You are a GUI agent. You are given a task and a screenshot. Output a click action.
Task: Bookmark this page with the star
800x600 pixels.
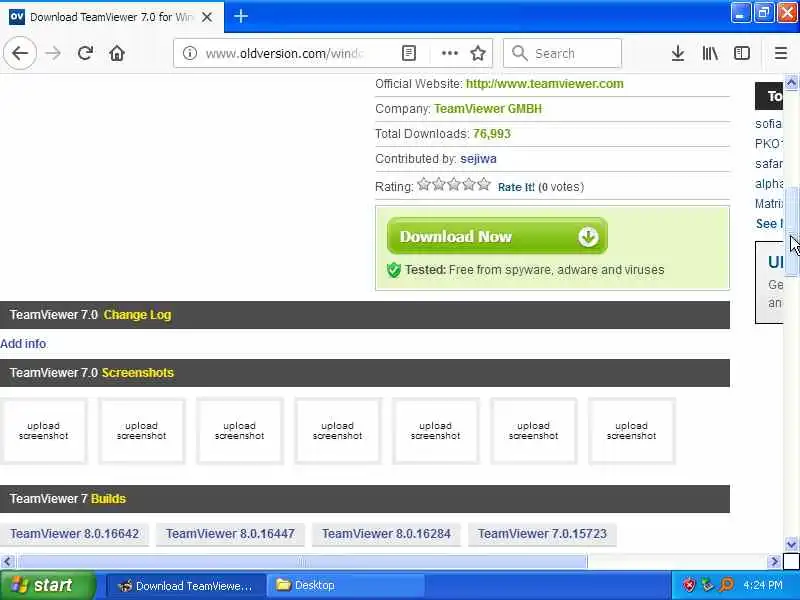(x=478, y=53)
